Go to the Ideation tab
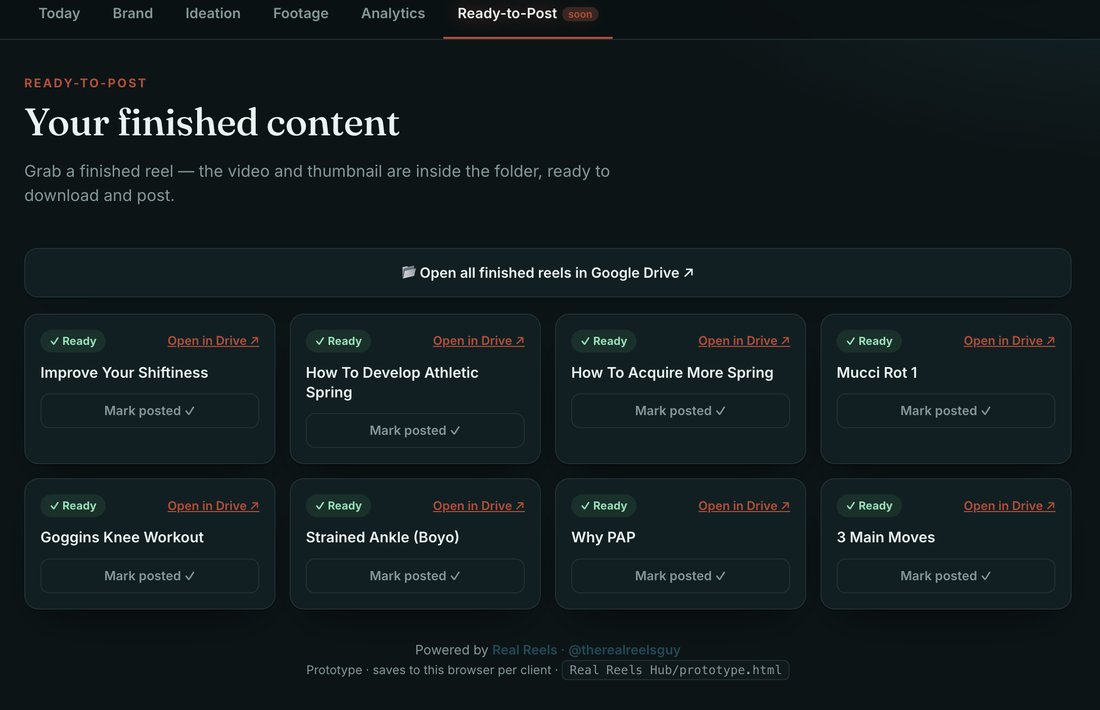Screen dimensions: 1100x710 pos(213,13)
